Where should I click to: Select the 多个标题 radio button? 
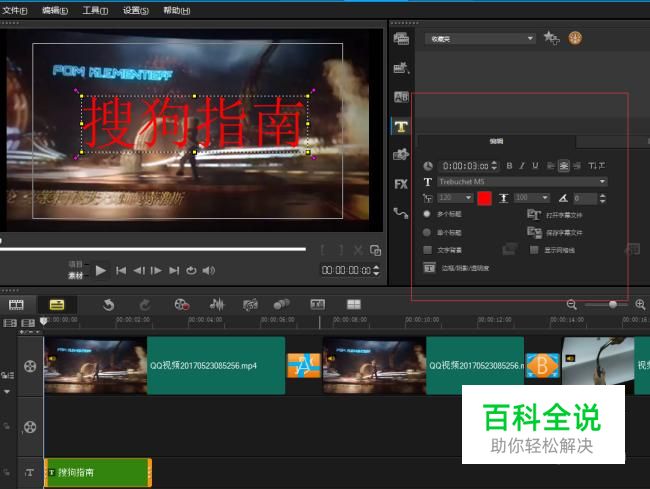[x=428, y=214]
